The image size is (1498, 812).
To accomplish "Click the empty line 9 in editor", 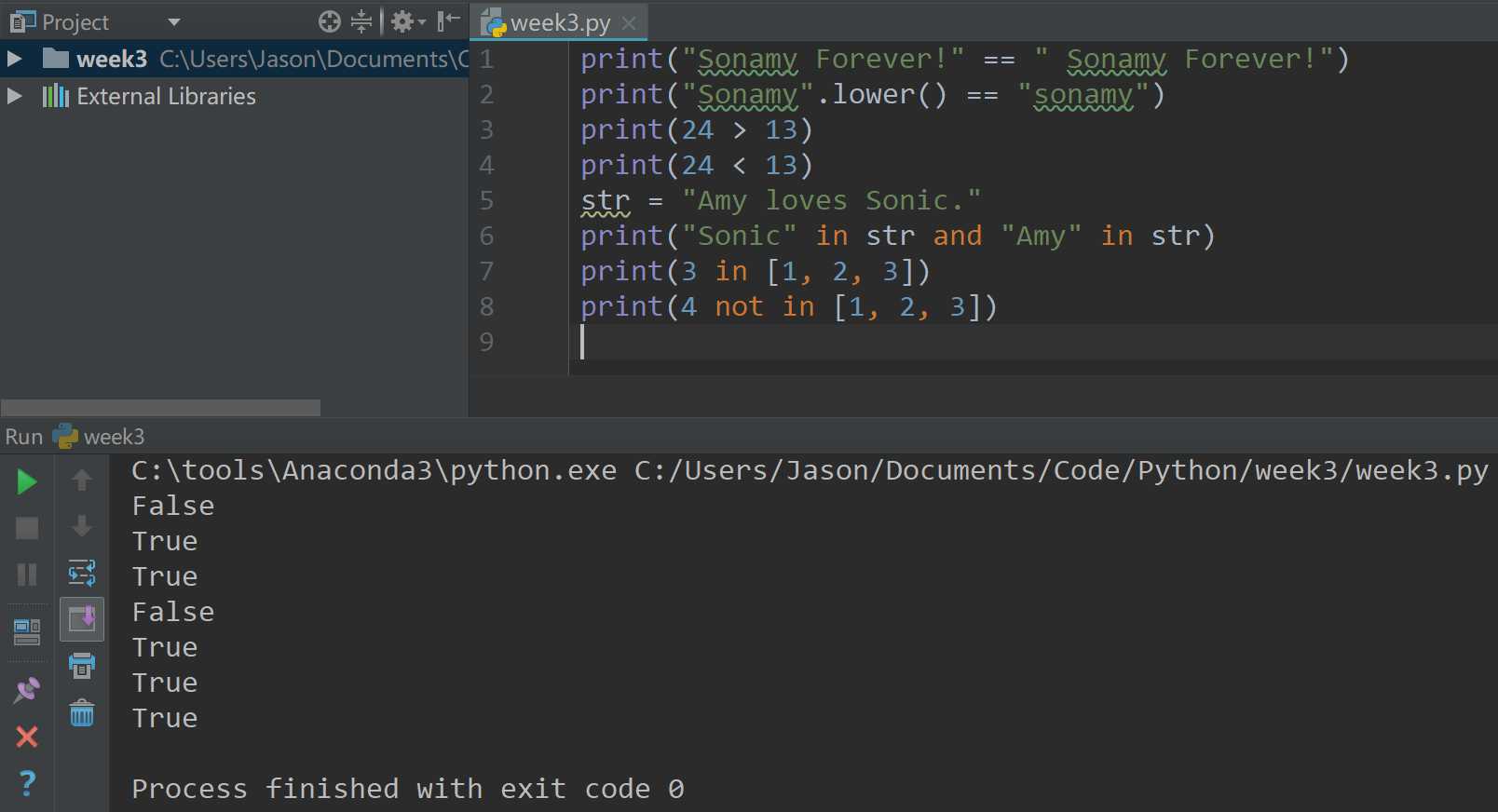I will pyautogui.click(x=1034, y=342).
